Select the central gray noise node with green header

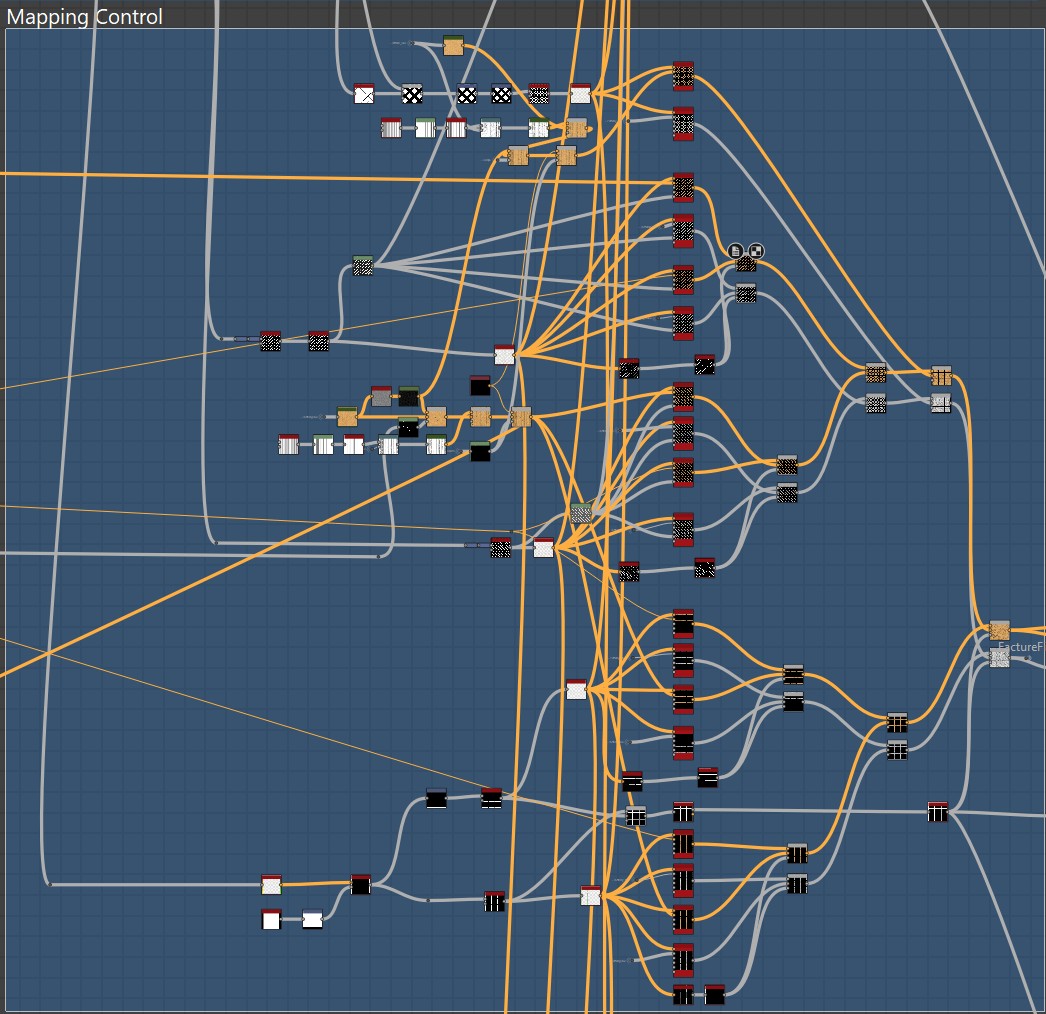[581, 513]
